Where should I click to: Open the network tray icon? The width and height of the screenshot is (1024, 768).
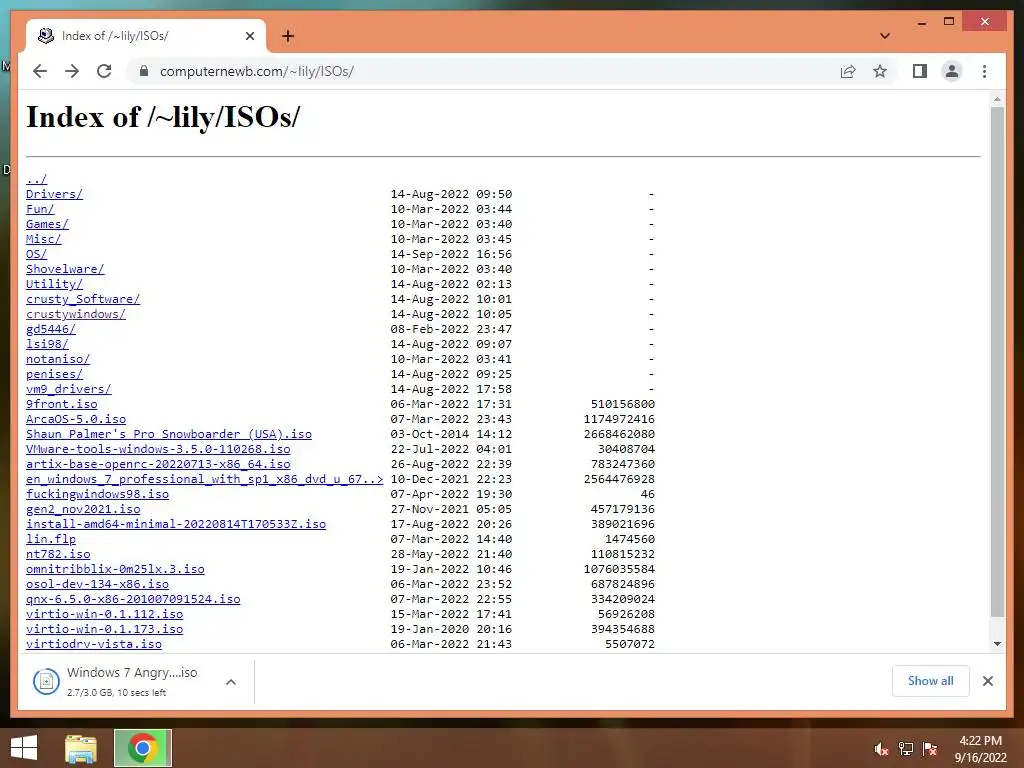[x=906, y=749]
